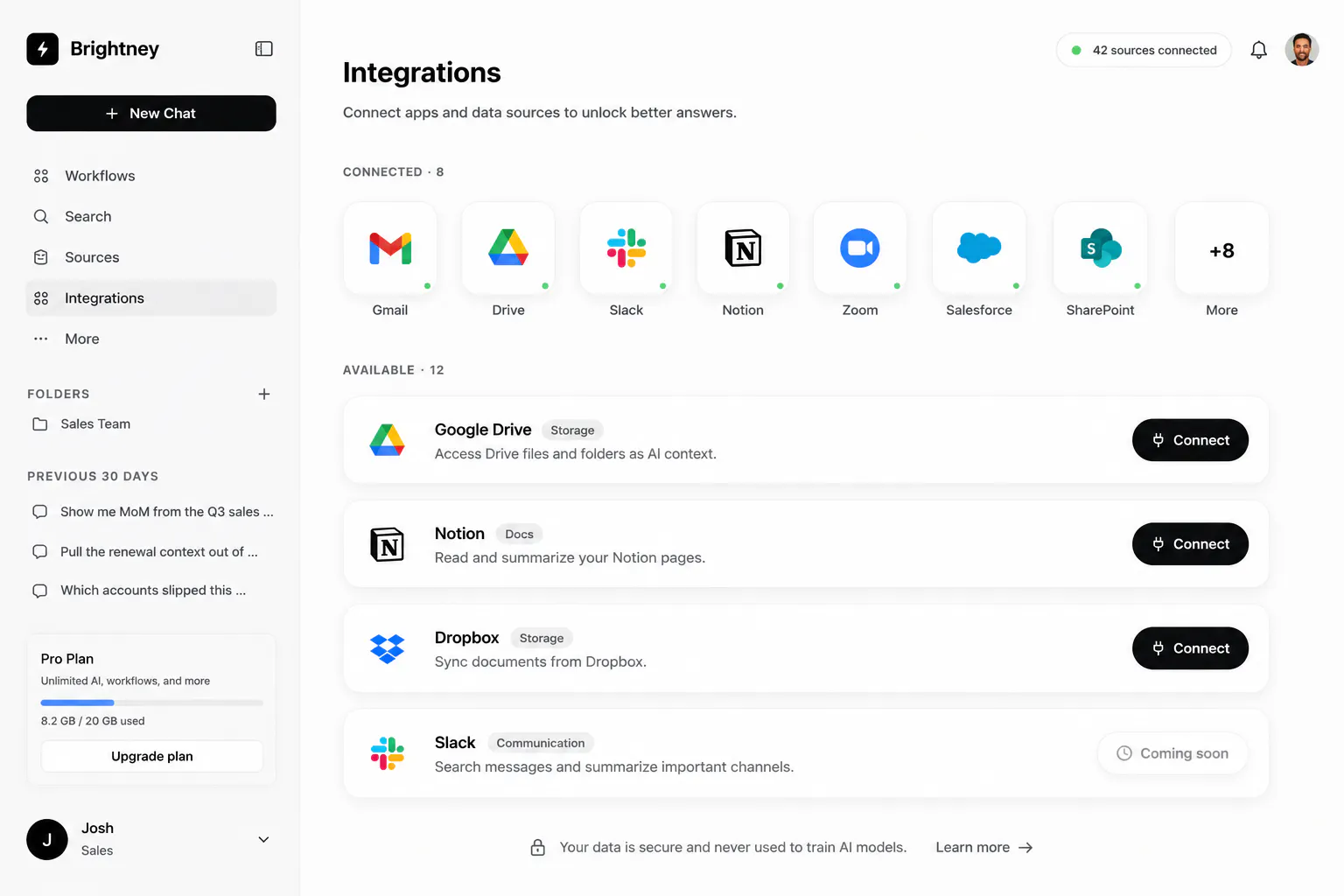Image resolution: width=1344 pixels, height=896 pixels.
Task: Open chat "Show me MoM from the Q3 sales ..."
Action: (152, 512)
